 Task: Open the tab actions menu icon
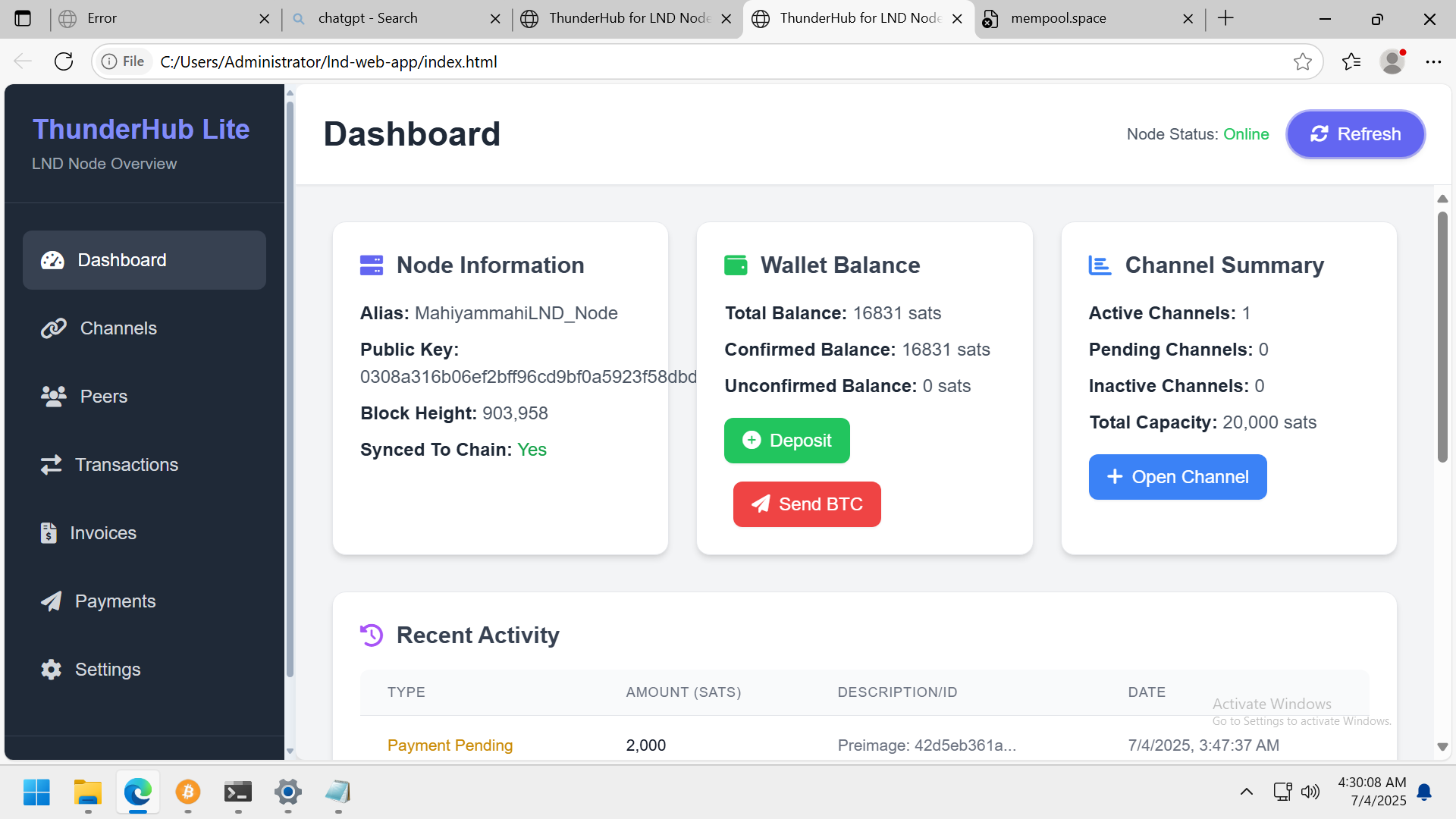[x=23, y=18]
